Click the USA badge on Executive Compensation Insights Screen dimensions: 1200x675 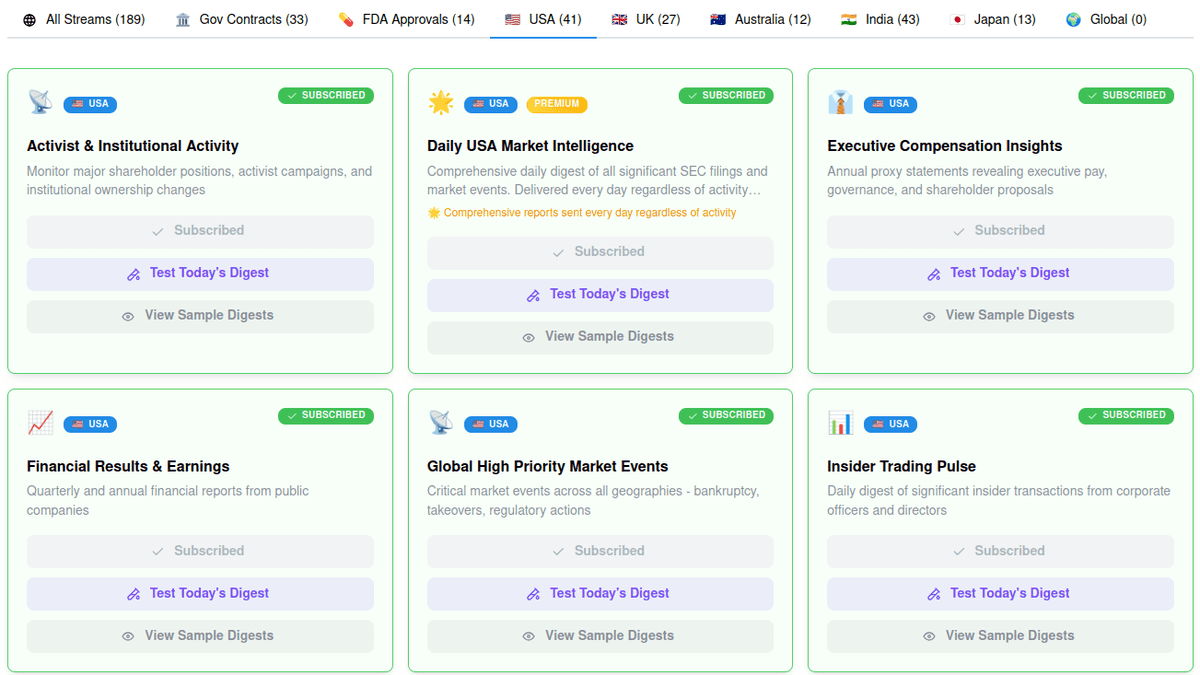pyautogui.click(x=890, y=104)
